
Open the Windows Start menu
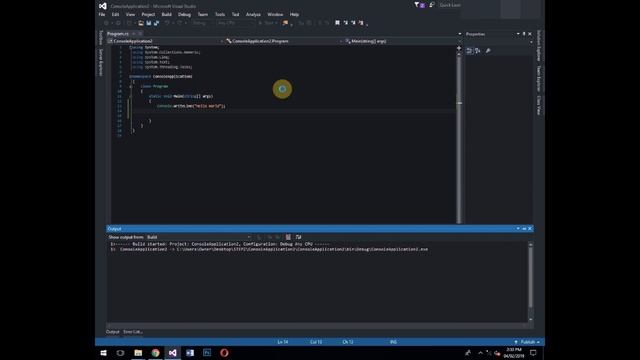pyautogui.click(x=103, y=353)
